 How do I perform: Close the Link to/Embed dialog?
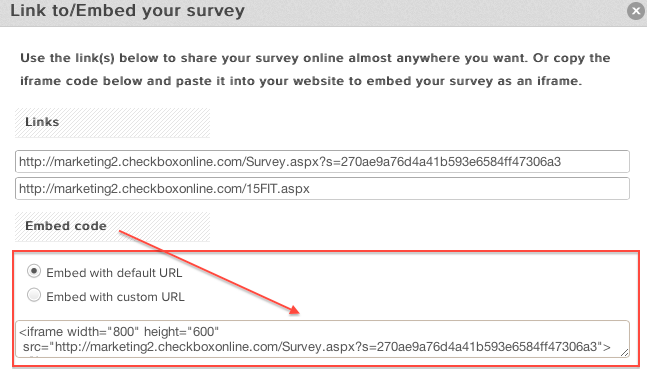point(636,11)
